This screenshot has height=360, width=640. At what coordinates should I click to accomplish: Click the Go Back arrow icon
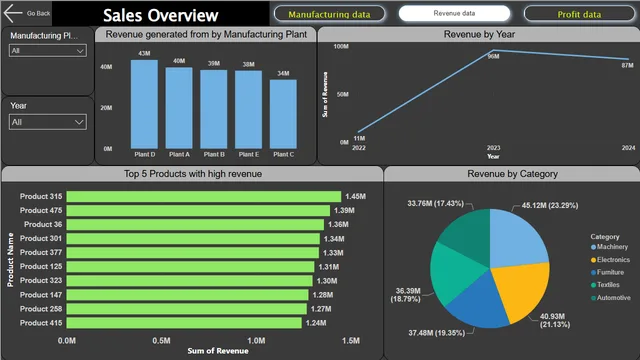[12, 13]
